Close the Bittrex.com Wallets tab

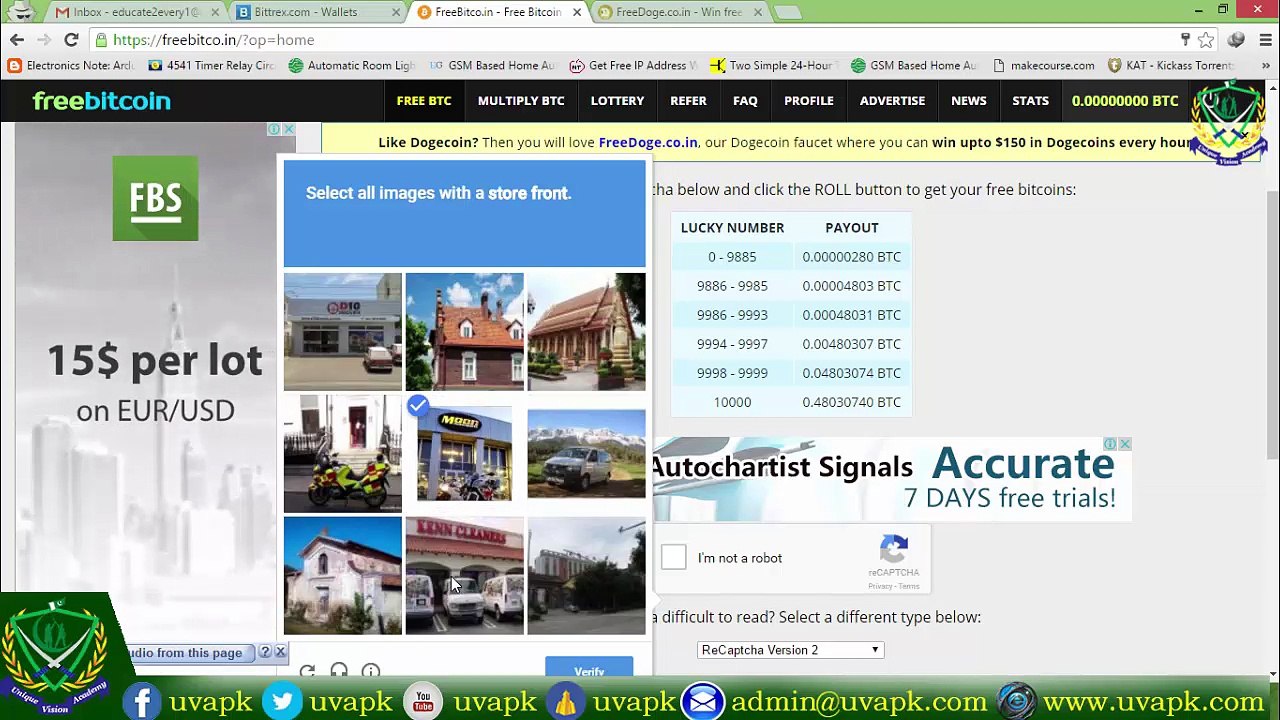[x=396, y=12]
